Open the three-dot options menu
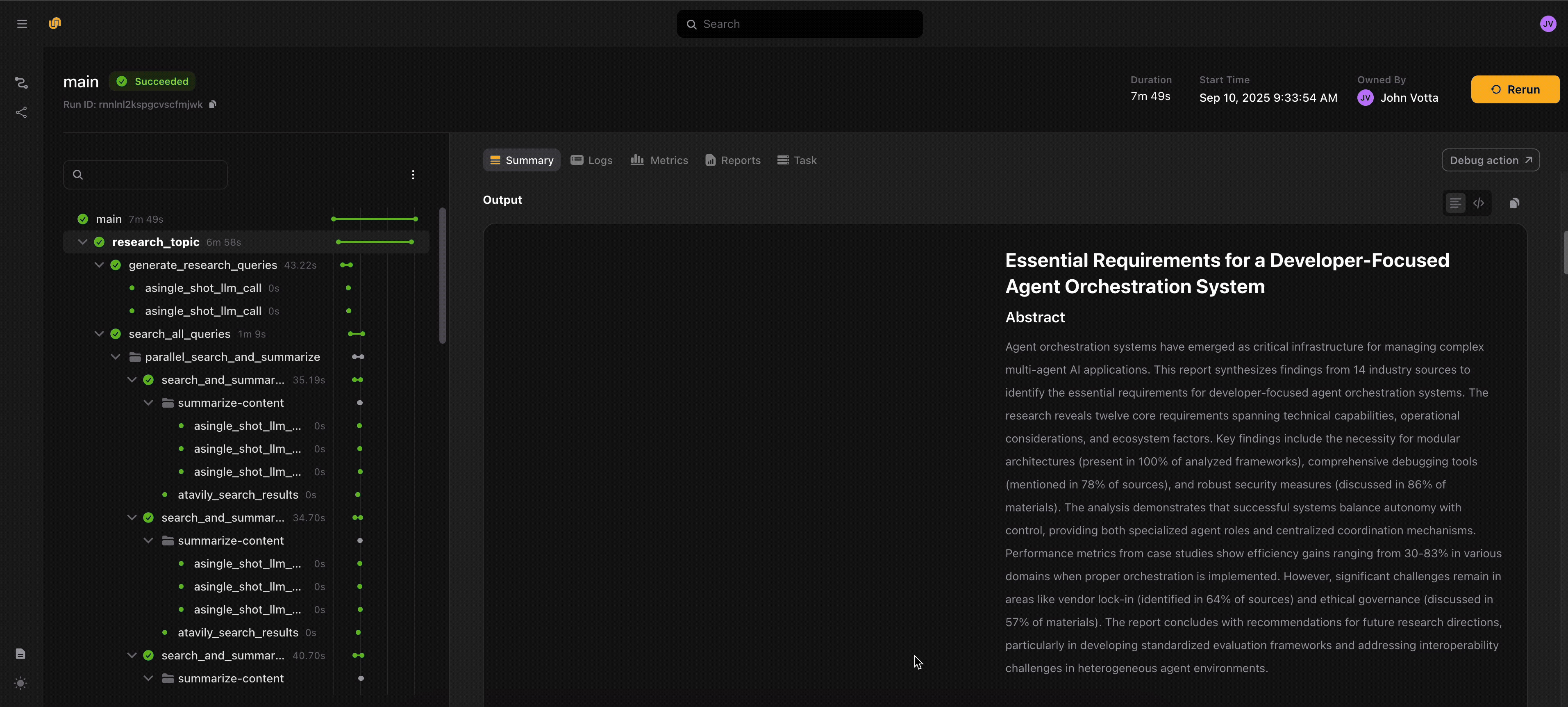 [413, 175]
